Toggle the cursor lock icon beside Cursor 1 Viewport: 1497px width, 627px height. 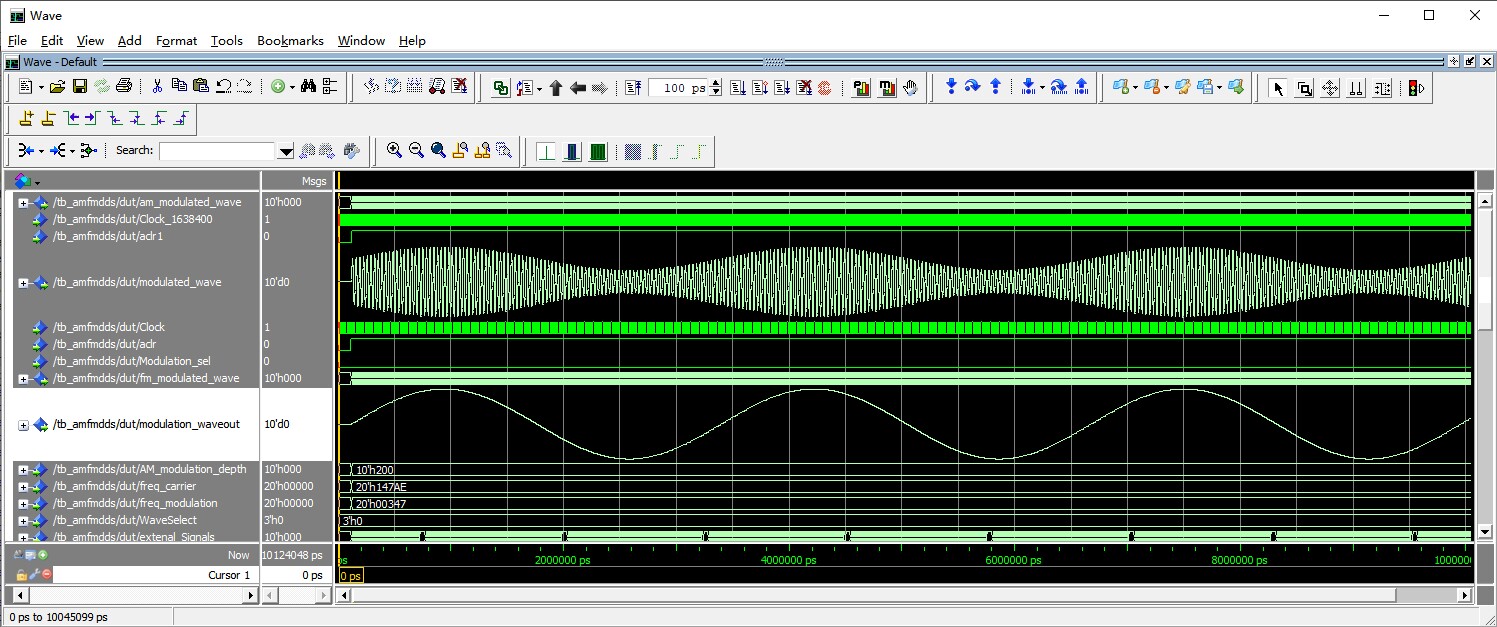[21, 575]
